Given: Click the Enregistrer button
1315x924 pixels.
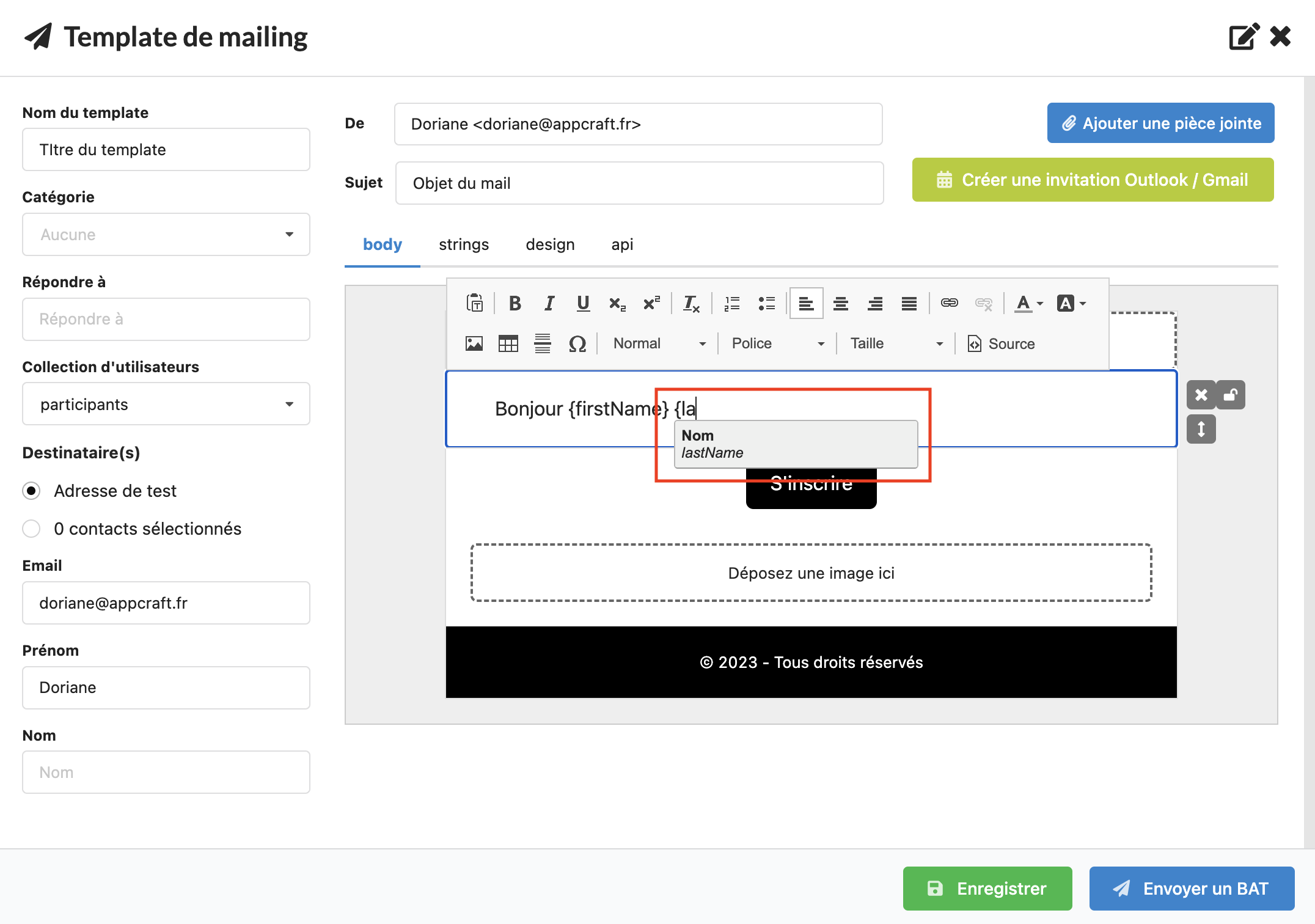Looking at the screenshot, I should [987, 888].
